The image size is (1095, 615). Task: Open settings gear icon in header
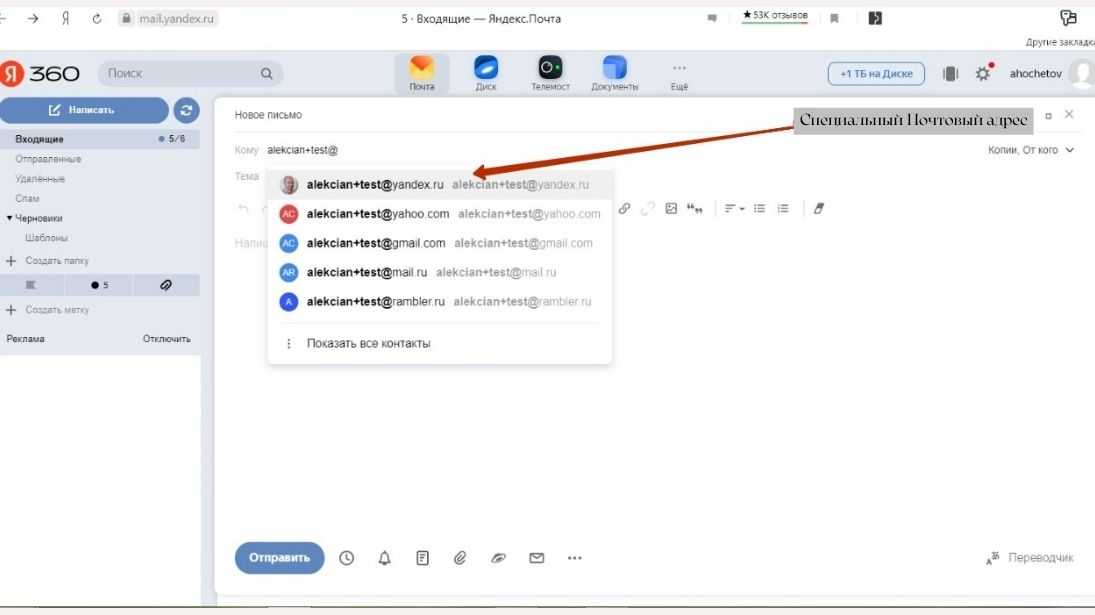tap(984, 74)
